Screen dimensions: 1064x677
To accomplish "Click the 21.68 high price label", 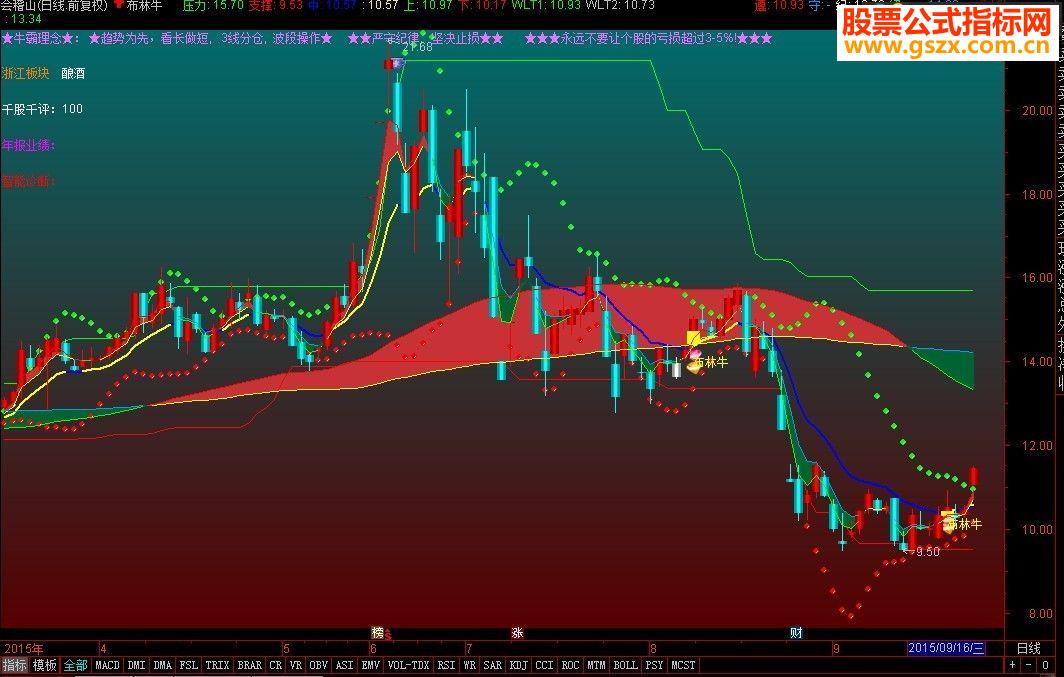I will pyautogui.click(x=418, y=47).
